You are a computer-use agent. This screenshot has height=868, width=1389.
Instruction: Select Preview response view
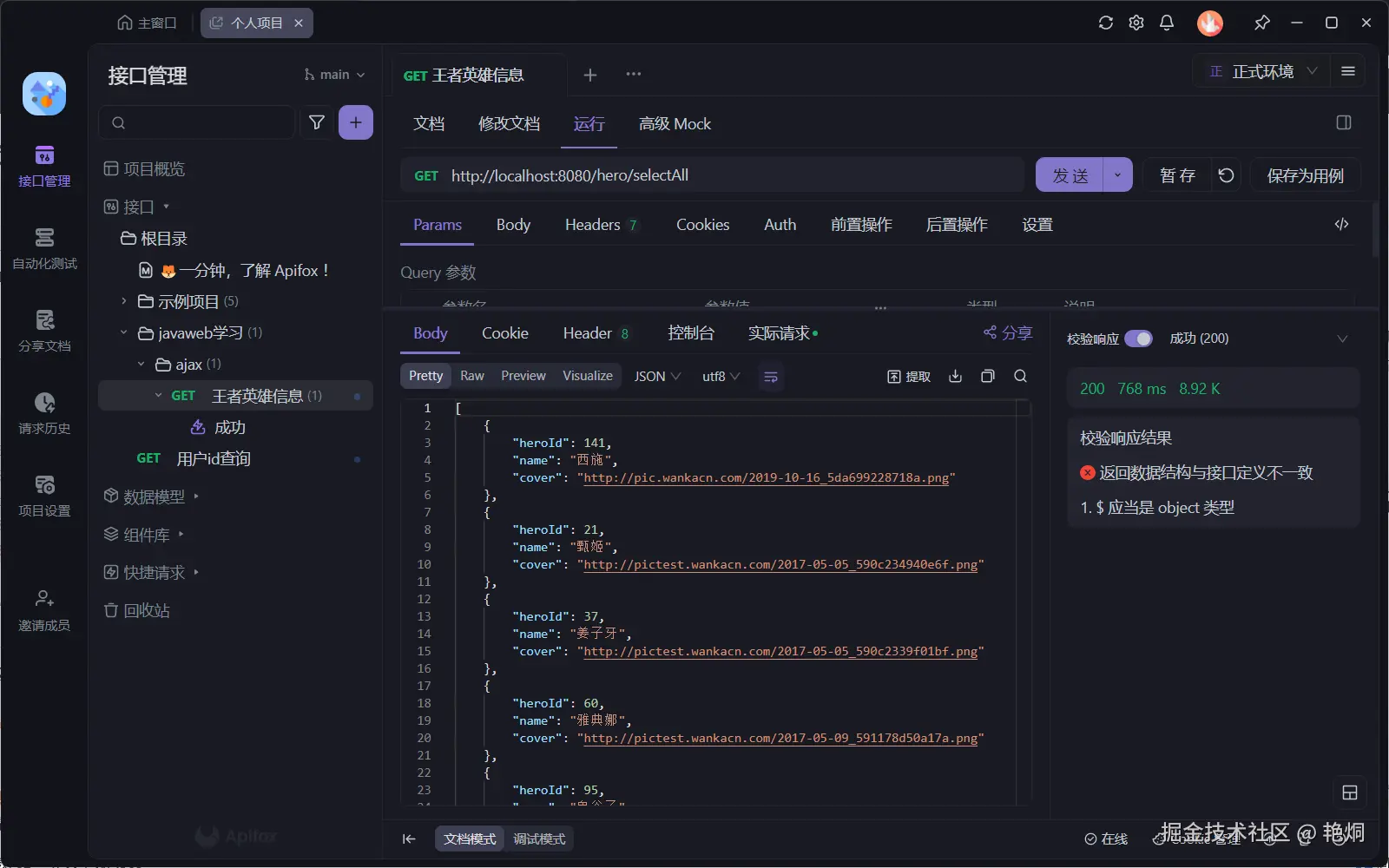pyautogui.click(x=523, y=376)
